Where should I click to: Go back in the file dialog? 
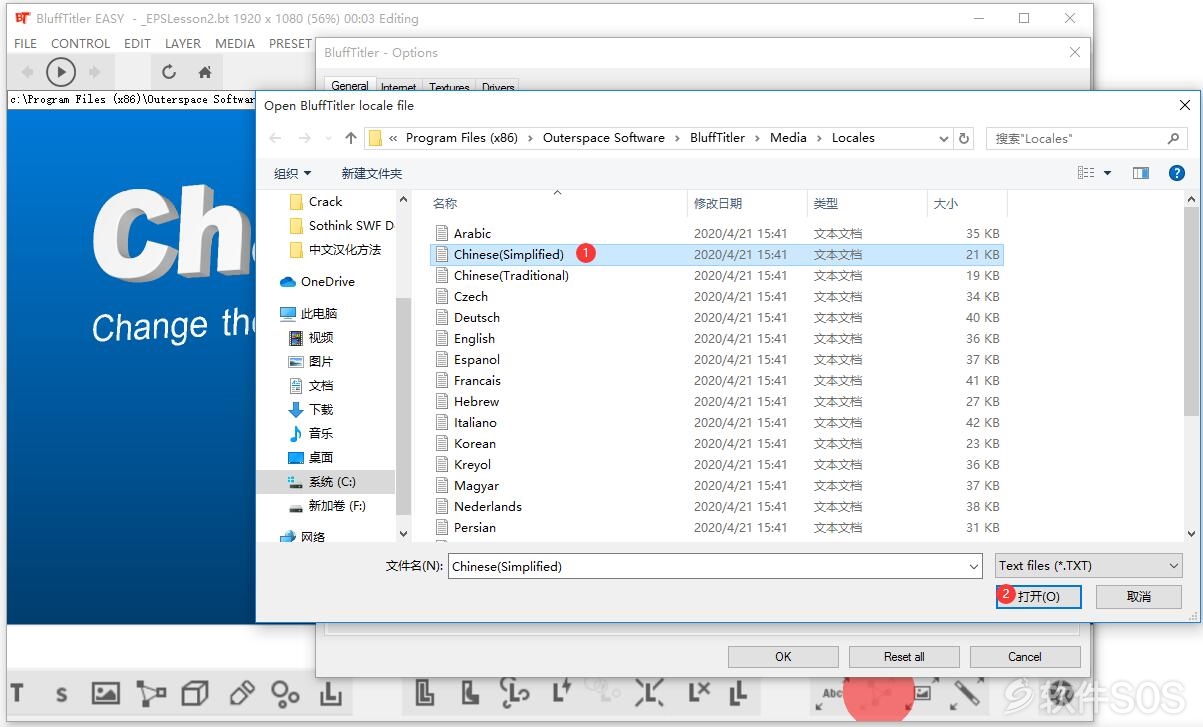point(276,138)
